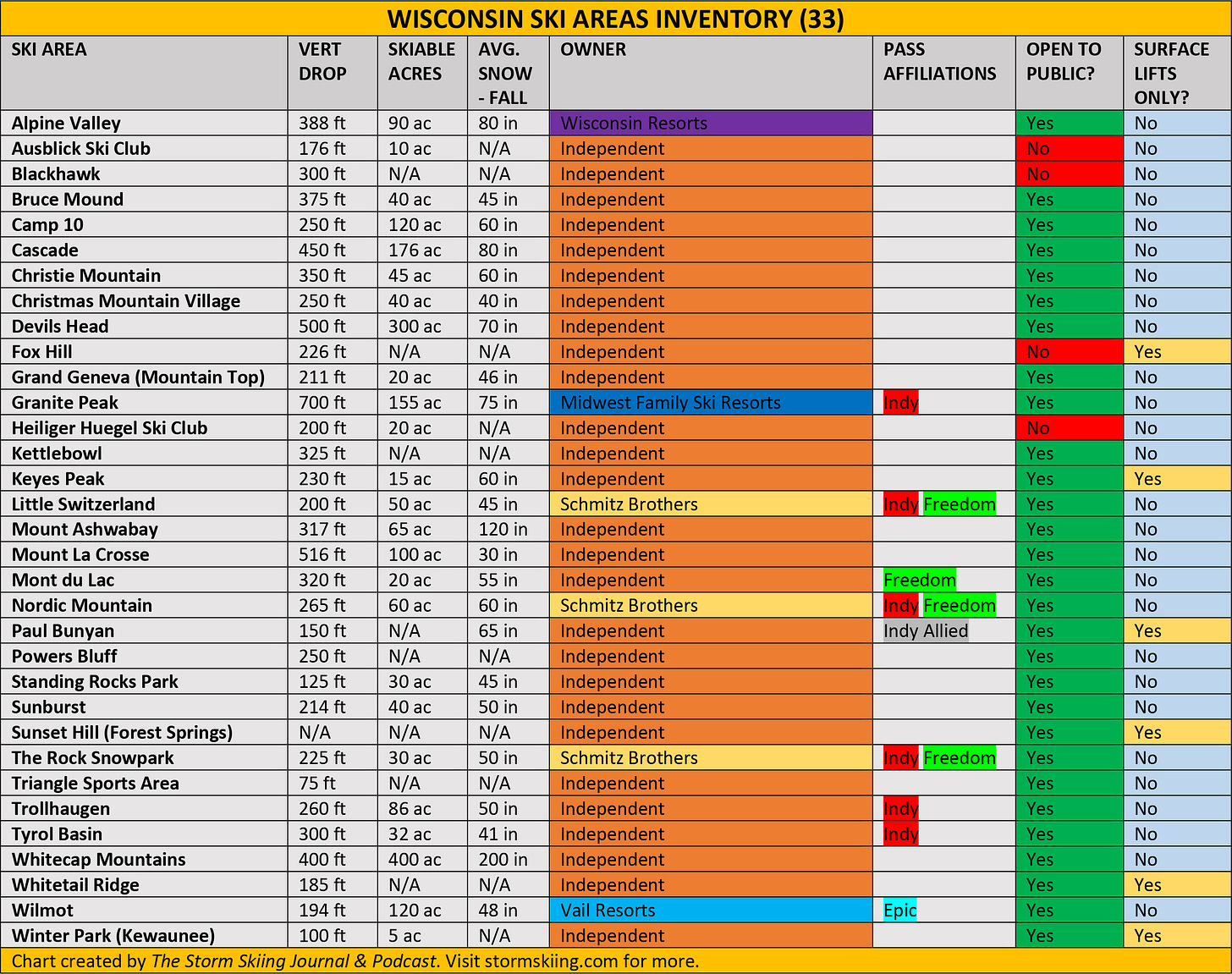Click Kettlebowl's 325 ft vertical drop

tap(322, 453)
